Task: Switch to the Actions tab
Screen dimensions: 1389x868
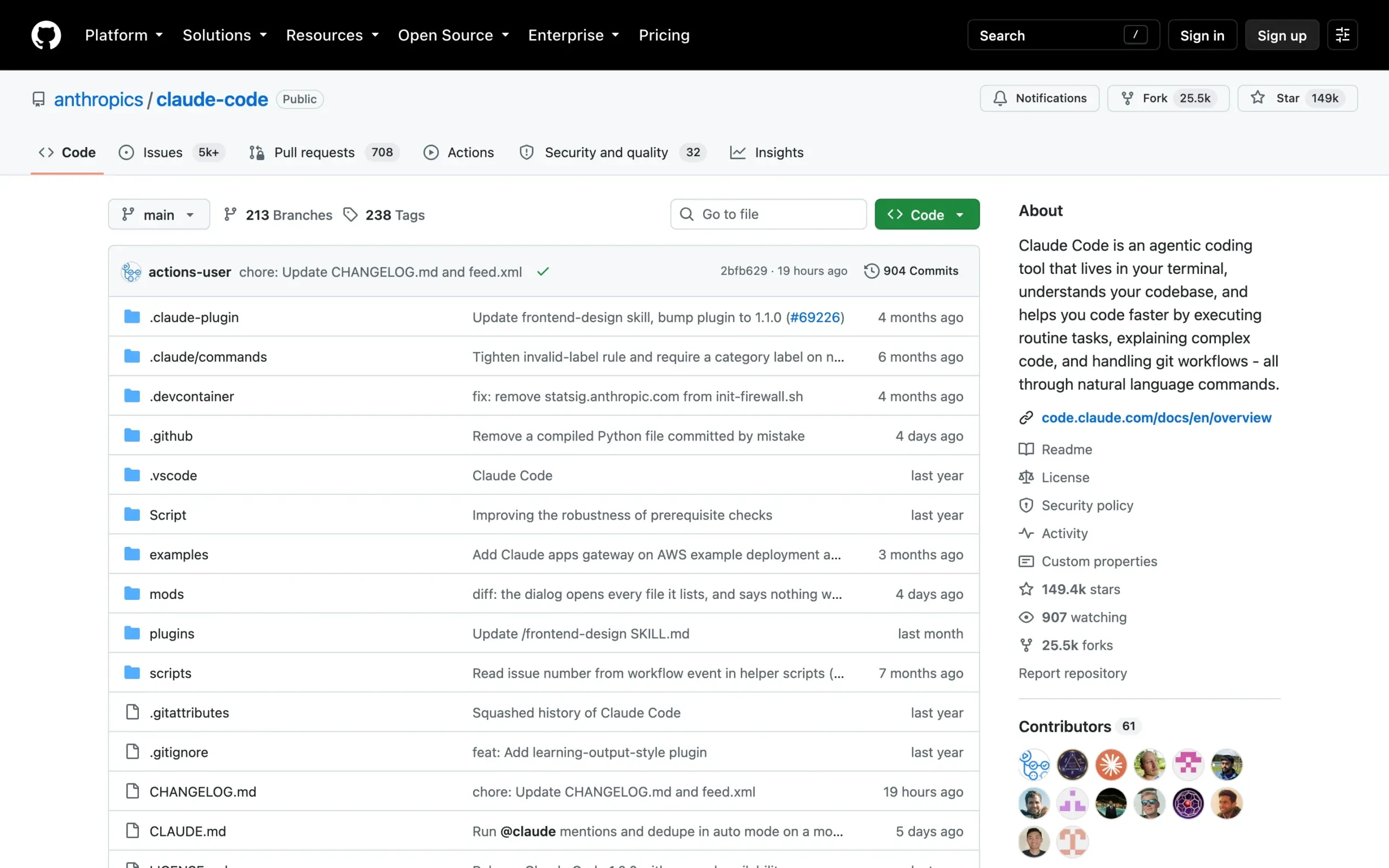Action: [x=458, y=152]
